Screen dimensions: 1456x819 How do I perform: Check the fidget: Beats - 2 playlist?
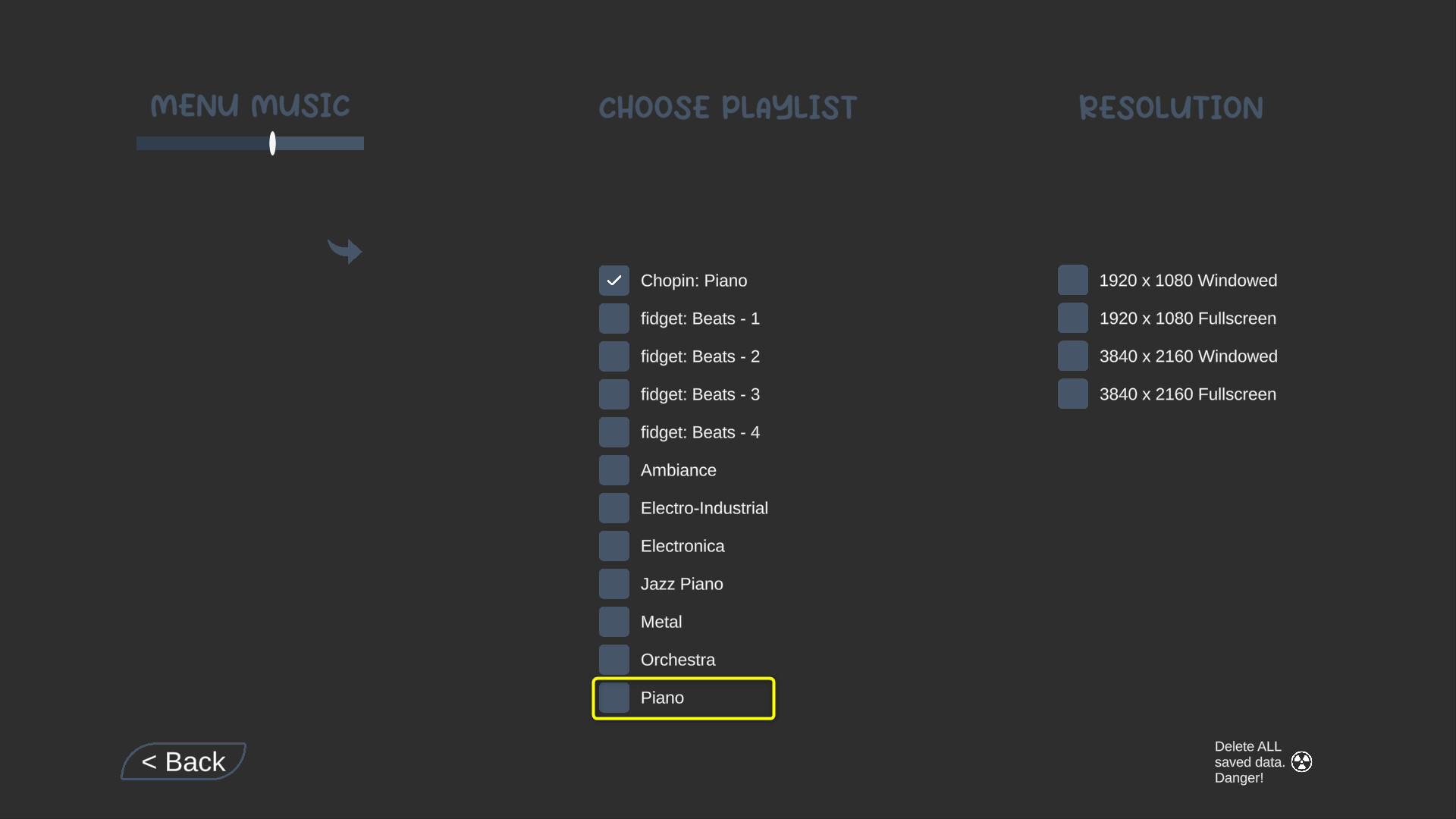[x=614, y=356]
